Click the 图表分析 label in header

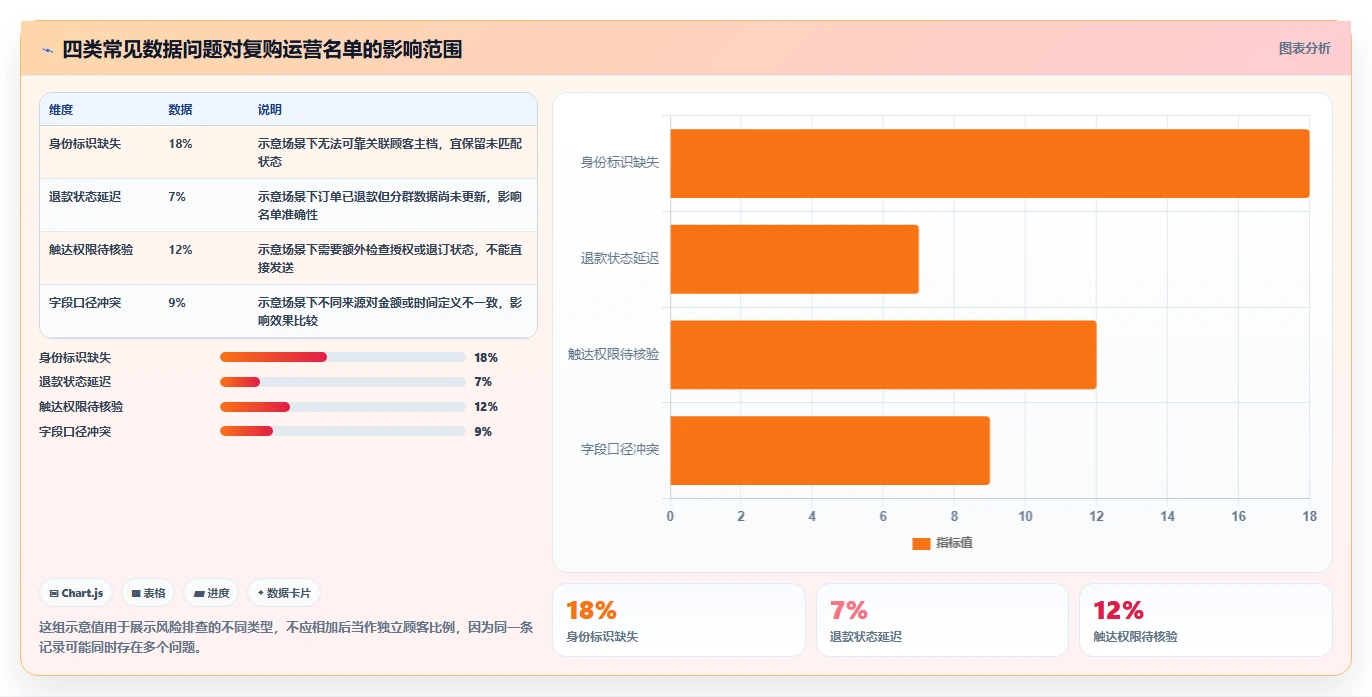(1304, 48)
